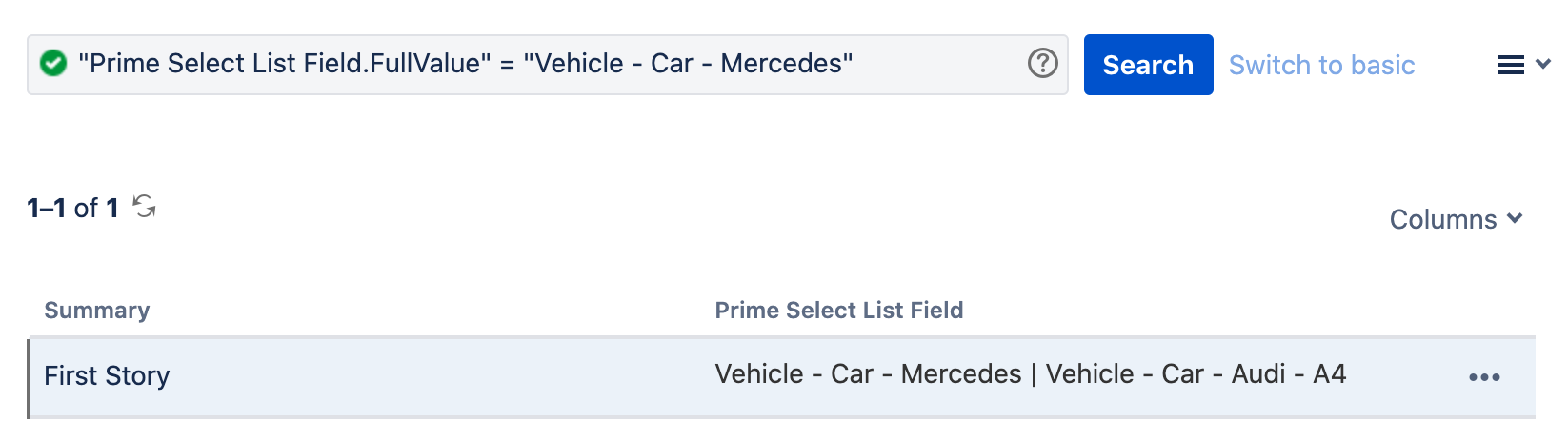Screen dimensions: 1568x442
Task: Click the green valid query checkmark icon
Action: point(53,64)
